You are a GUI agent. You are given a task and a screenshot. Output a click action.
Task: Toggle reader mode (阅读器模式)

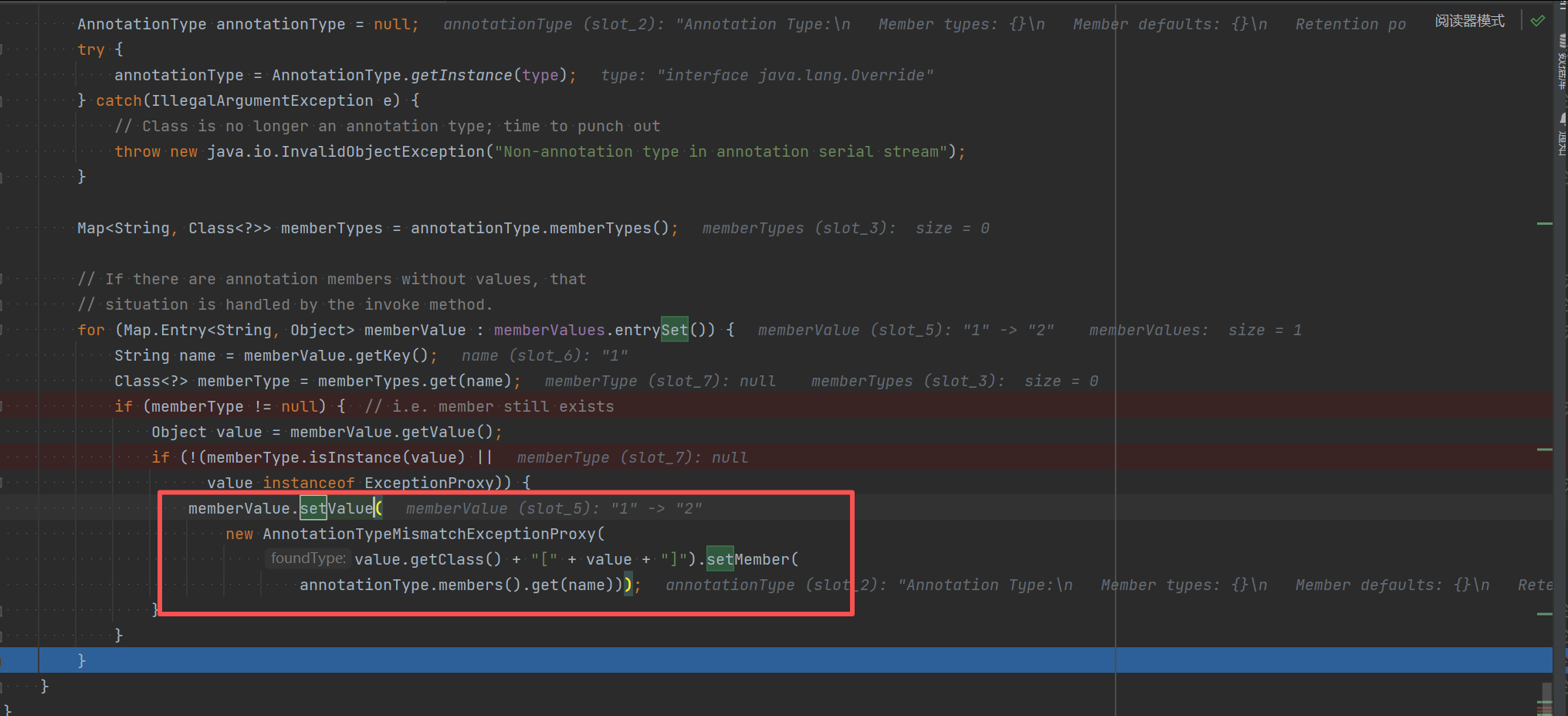pos(1469,21)
